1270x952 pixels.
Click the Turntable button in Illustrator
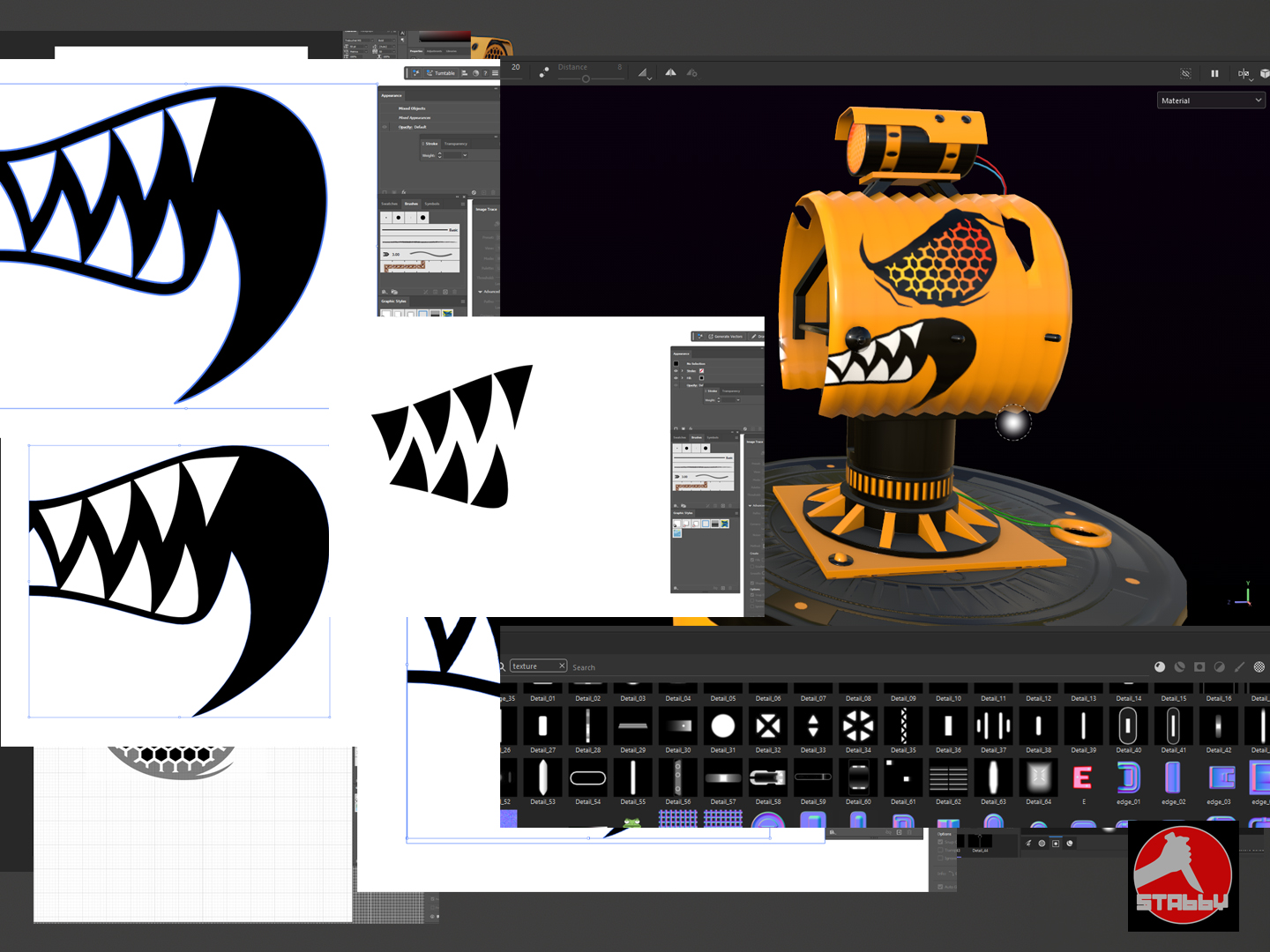tap(441, 73)
